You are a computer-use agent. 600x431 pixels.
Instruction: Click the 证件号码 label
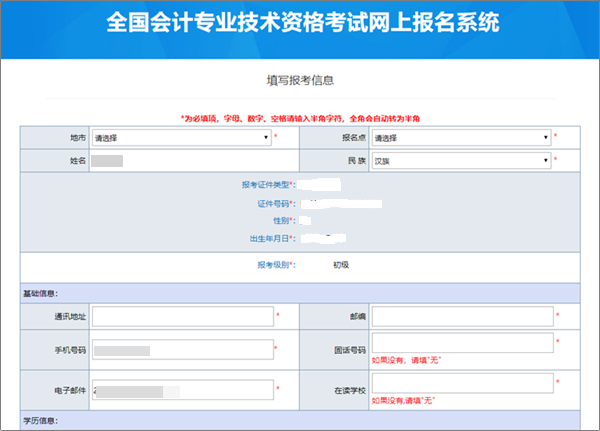[276, 204]
